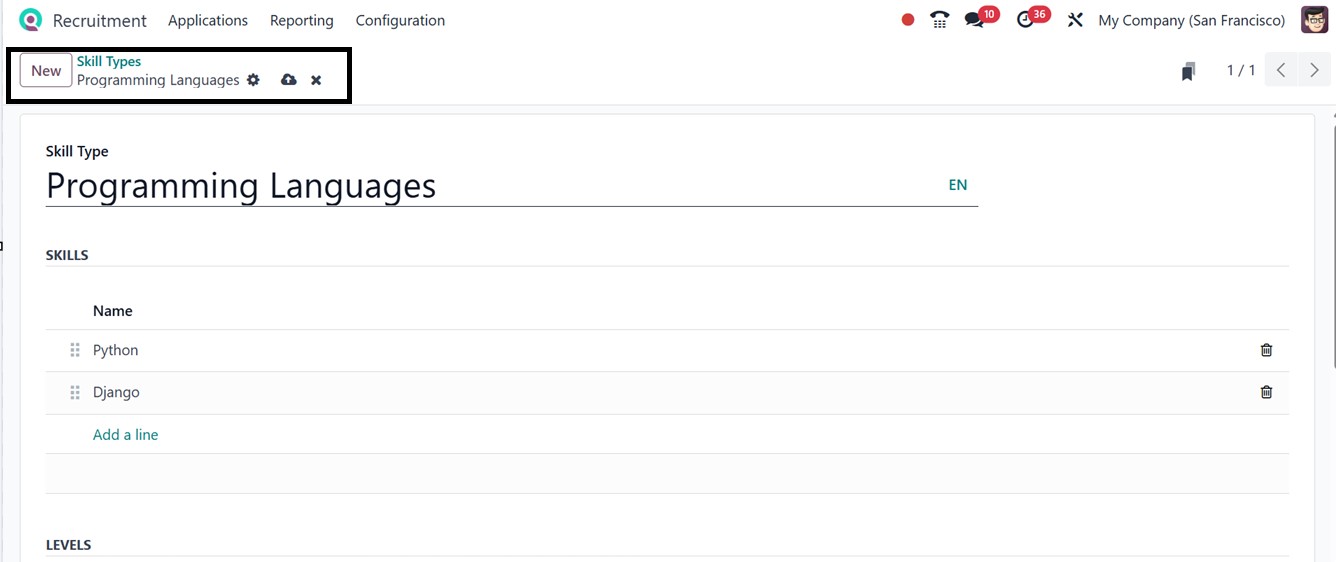The image size is (1336, 562).
Task: Click the bookmark icon near the pager
Action: click(x=1188, y=71)
